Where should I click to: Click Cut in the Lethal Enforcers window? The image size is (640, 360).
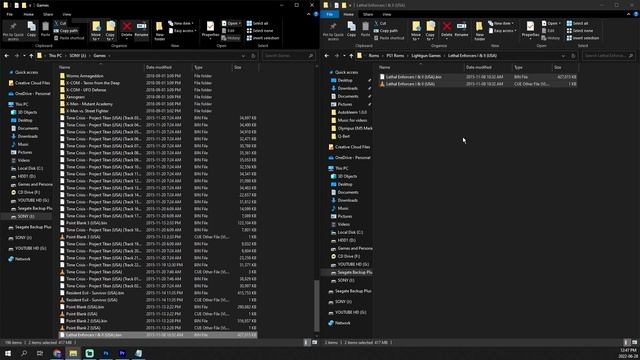[x=380, y=23]
